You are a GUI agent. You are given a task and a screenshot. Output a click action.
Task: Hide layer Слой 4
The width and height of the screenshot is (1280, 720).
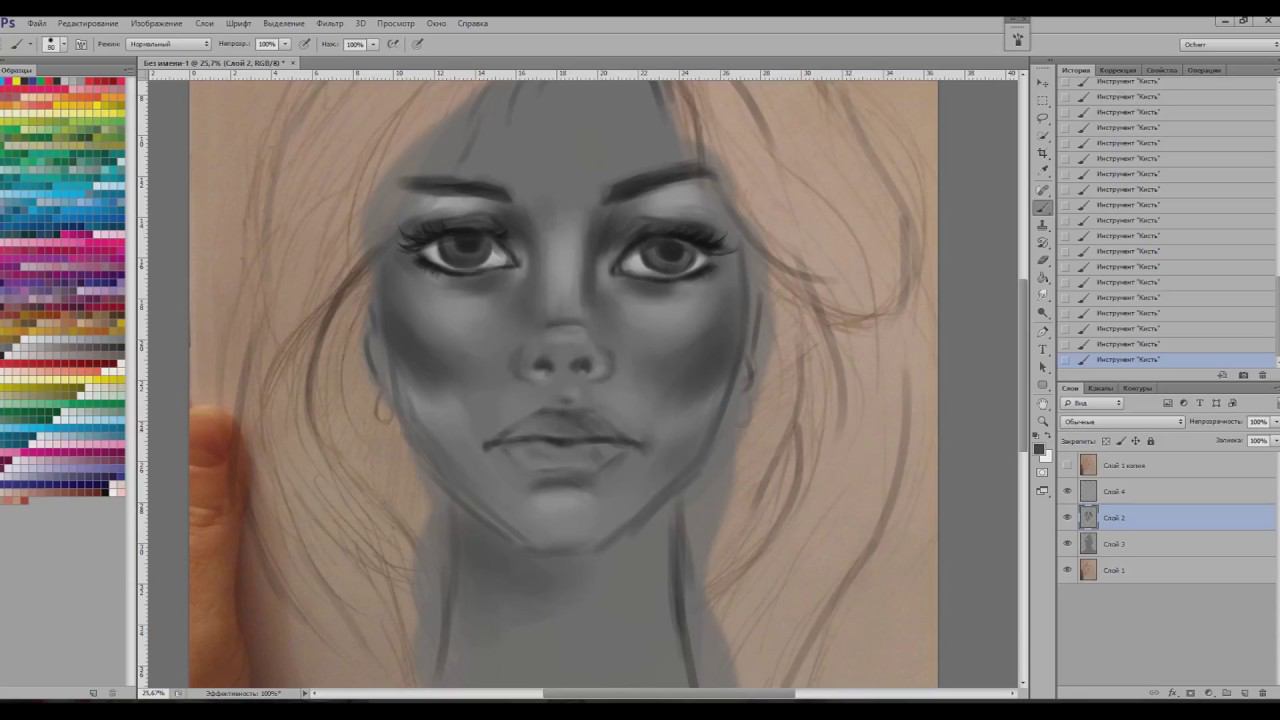tap(1067, 491)
